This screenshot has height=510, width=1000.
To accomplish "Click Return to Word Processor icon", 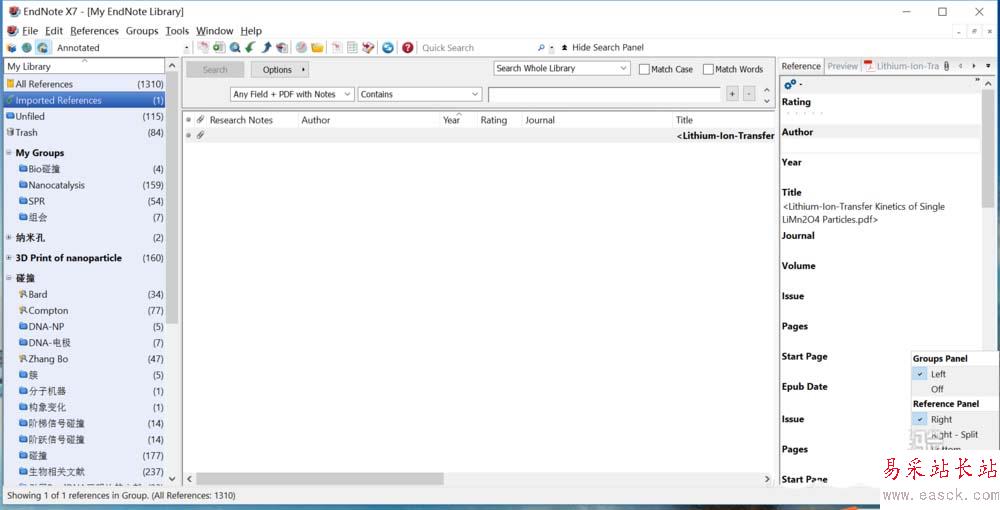I will click(x=368, y=47).
